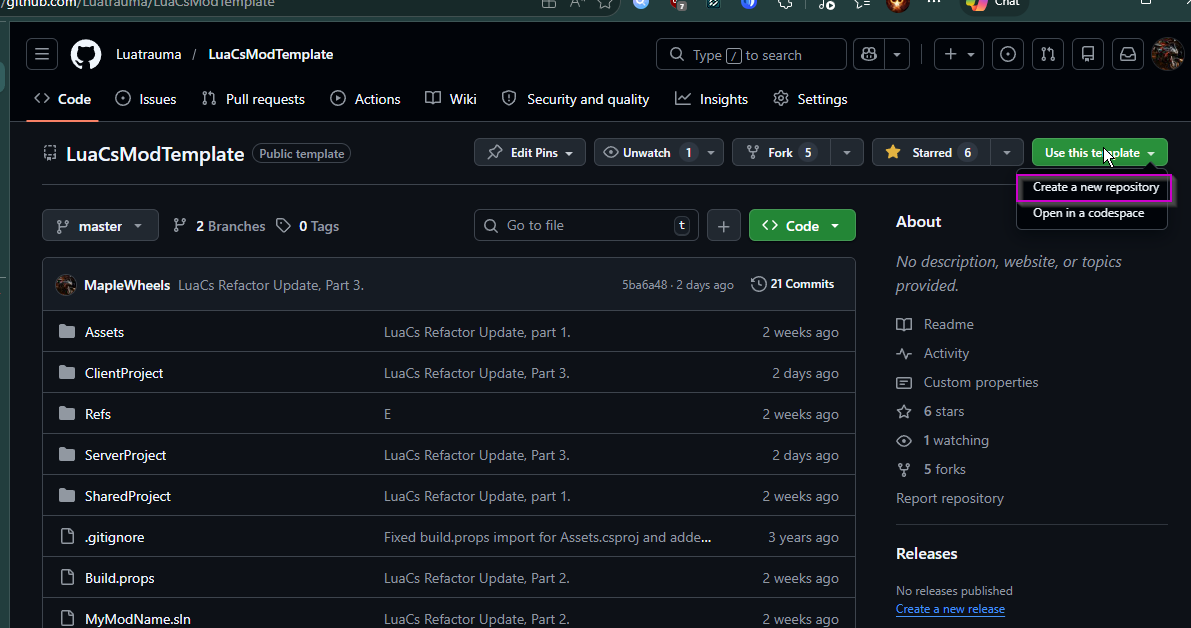
Task: Click MapleWheels author avatar
Action: pyautogui.click(x=66, y=285)
